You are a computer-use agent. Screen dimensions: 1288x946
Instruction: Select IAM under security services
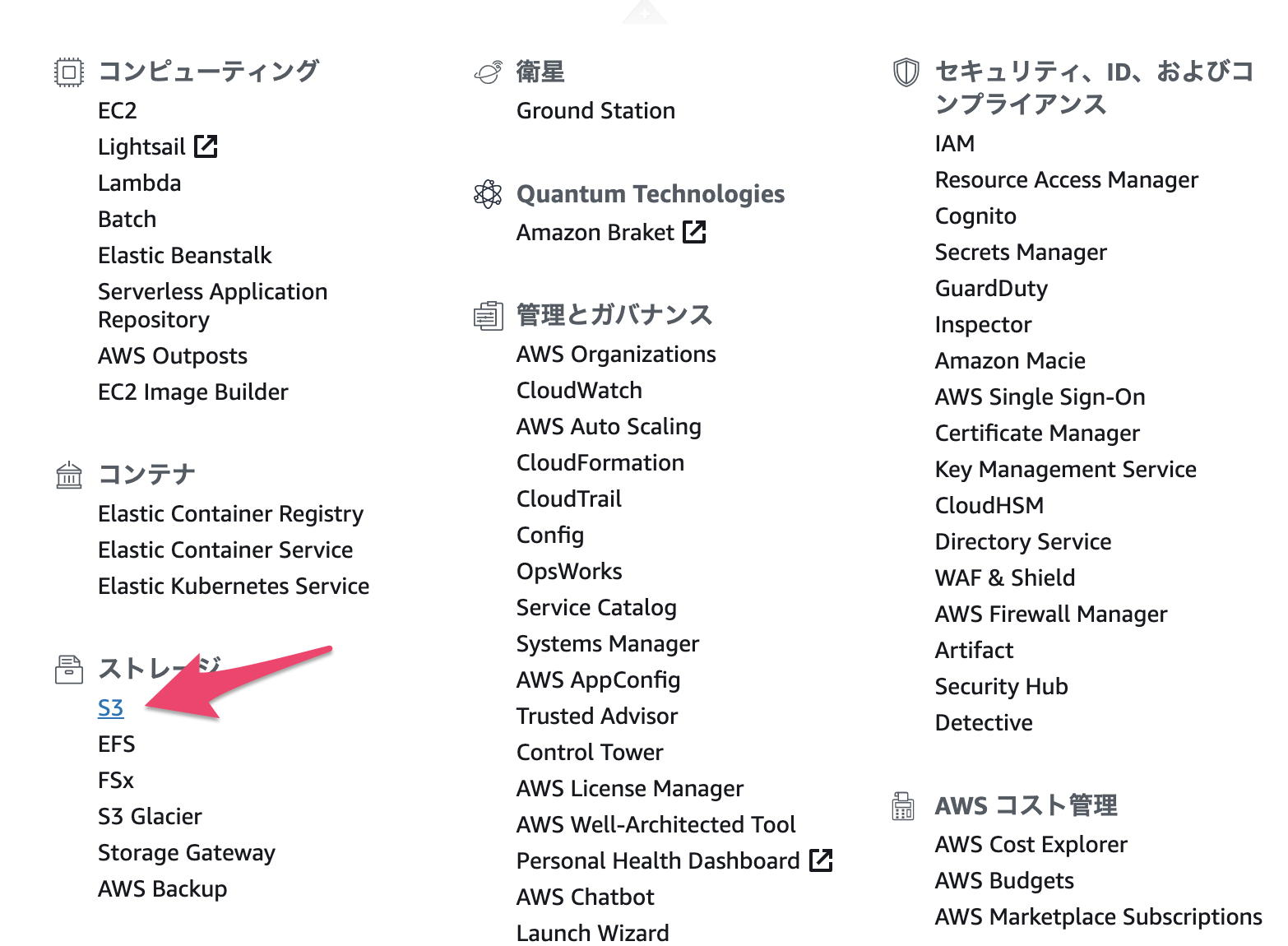(955, 143)
